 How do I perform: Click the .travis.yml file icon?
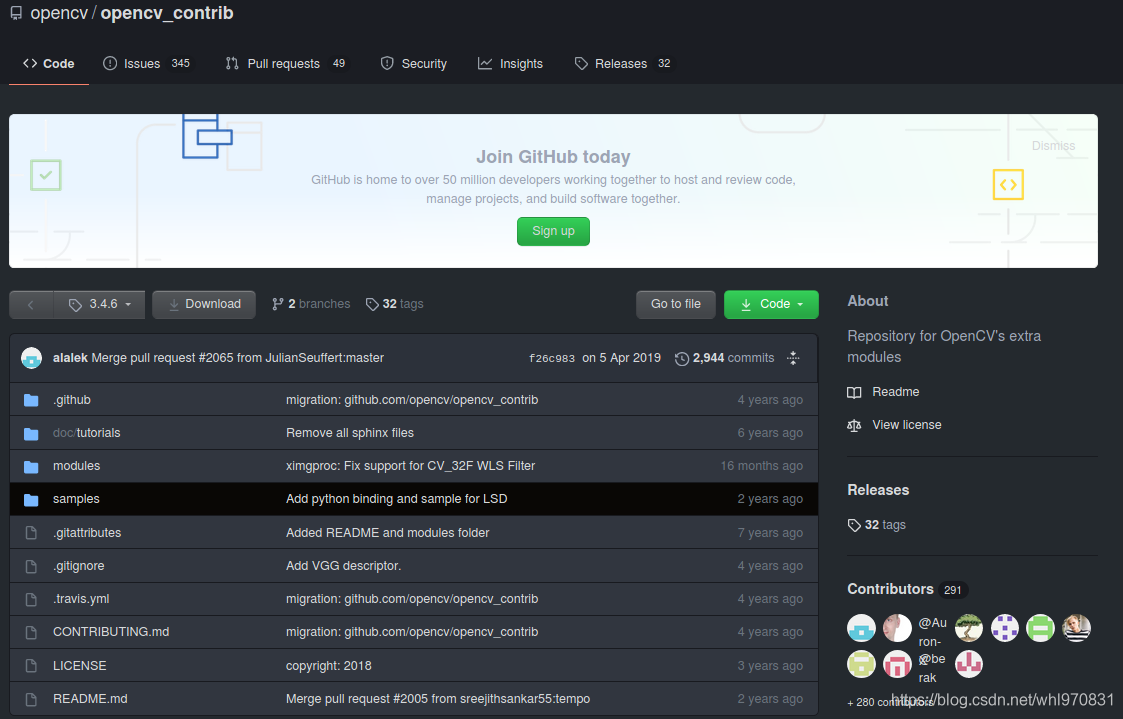click(31, 599)
